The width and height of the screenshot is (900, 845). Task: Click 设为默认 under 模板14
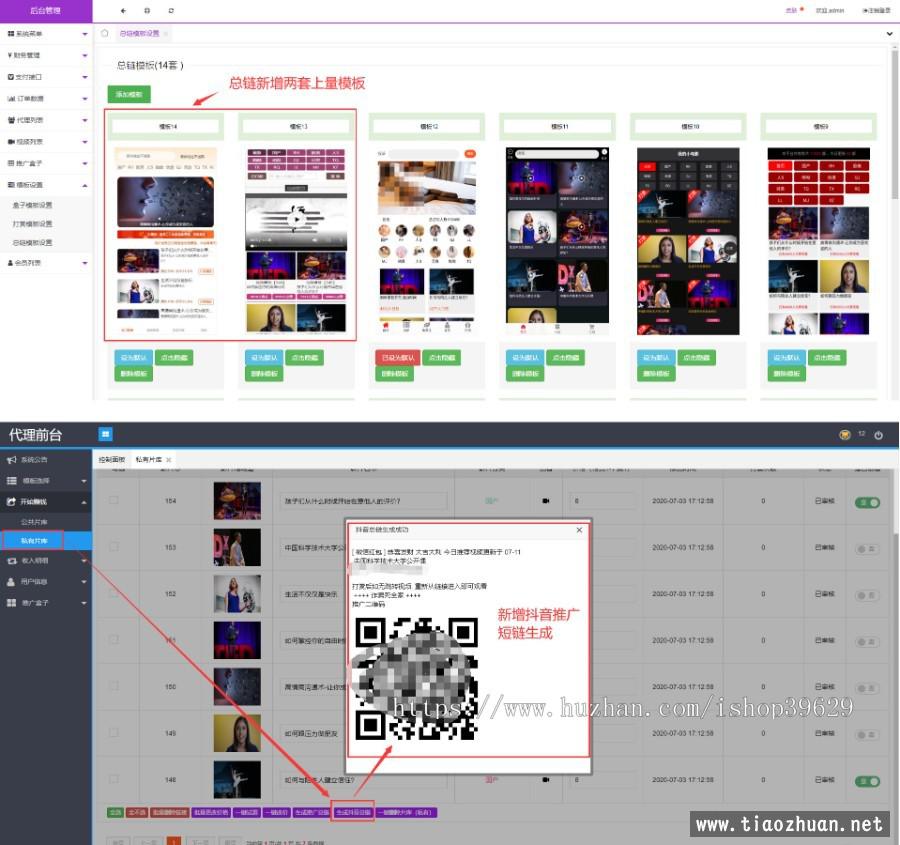[134, 358]
